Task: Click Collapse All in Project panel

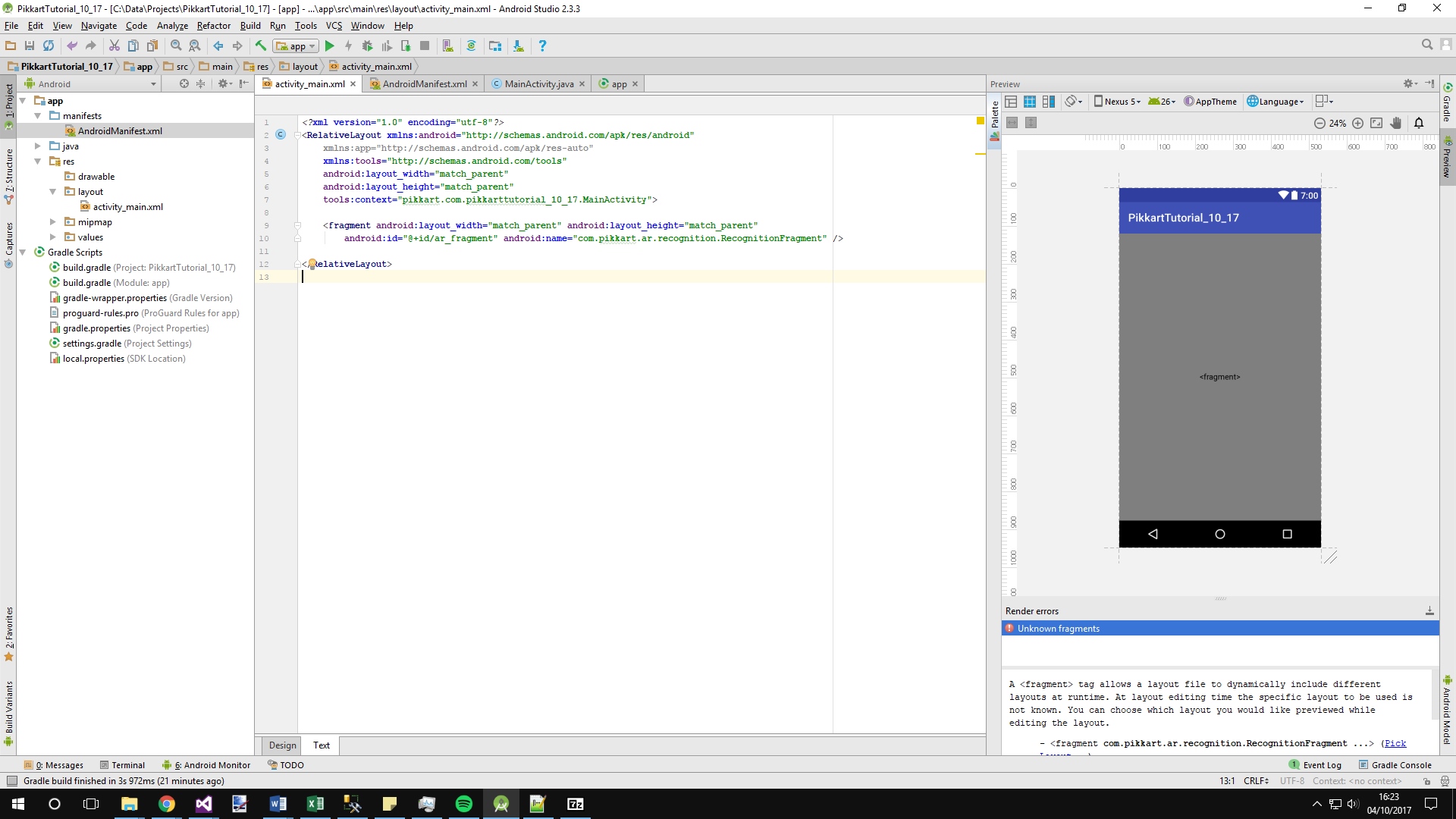Action: click(200, 84)
